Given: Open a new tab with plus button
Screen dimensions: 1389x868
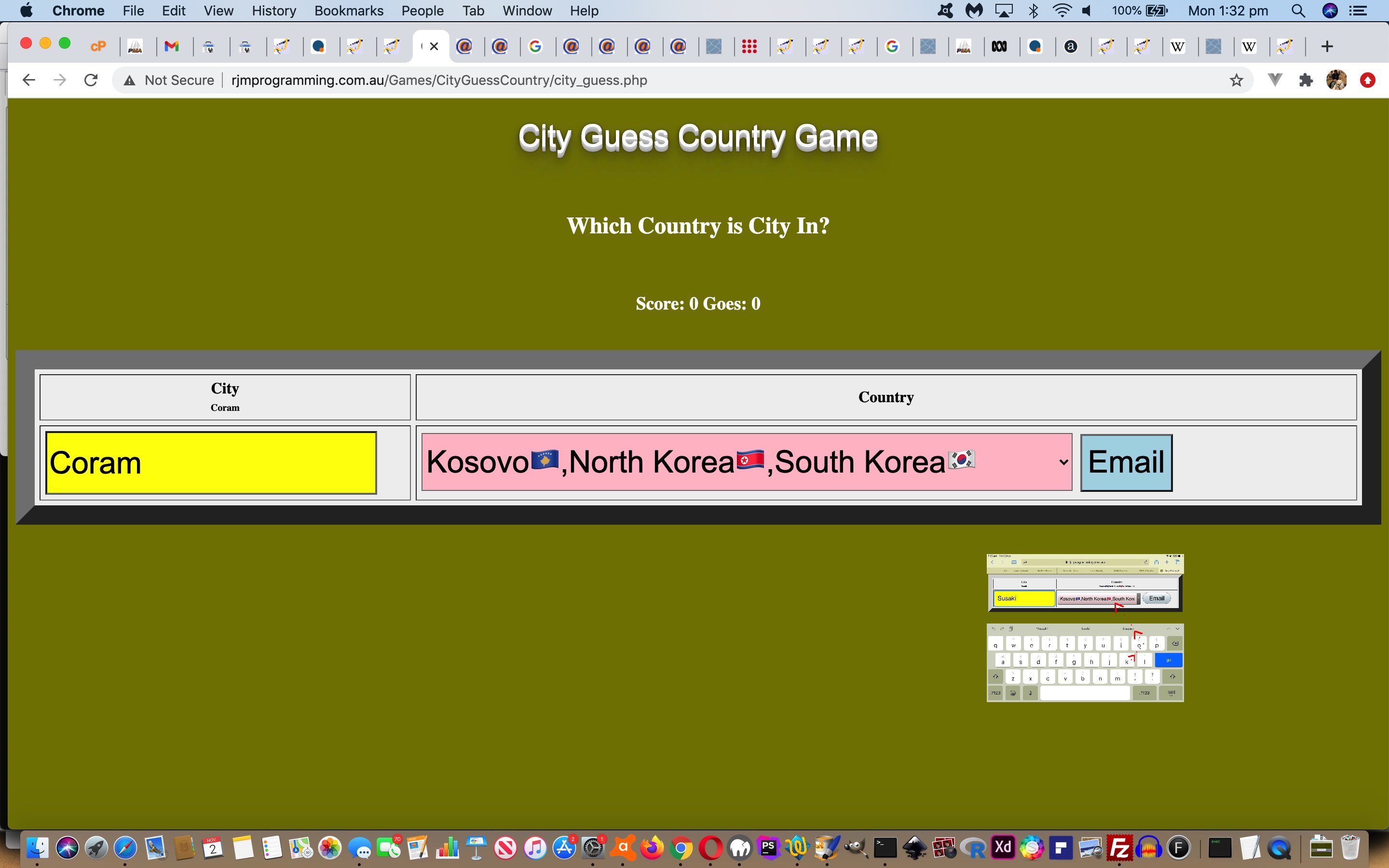Looking at the screenshot, I should click(1327, 46).
